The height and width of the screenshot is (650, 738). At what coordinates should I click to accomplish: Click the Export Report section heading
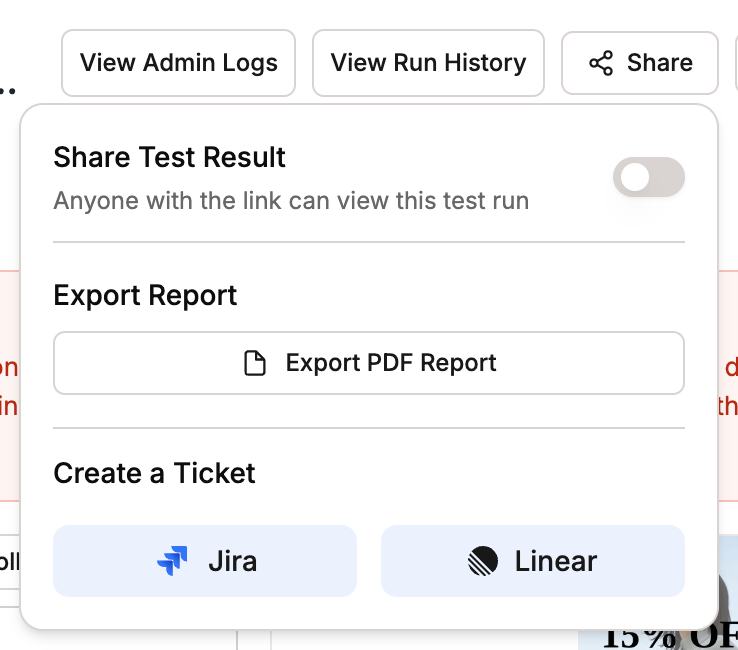click(x=145, y=296)
